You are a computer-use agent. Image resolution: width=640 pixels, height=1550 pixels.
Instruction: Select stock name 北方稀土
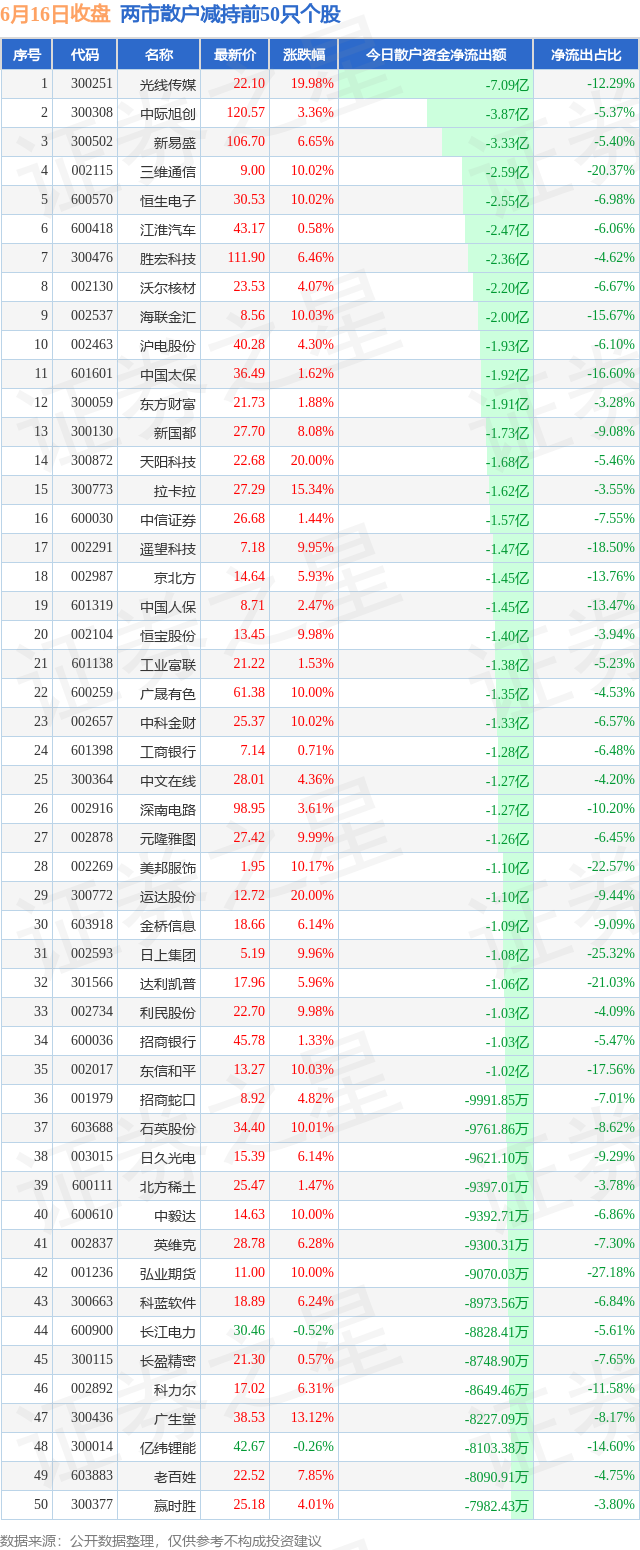[168, 1186]
